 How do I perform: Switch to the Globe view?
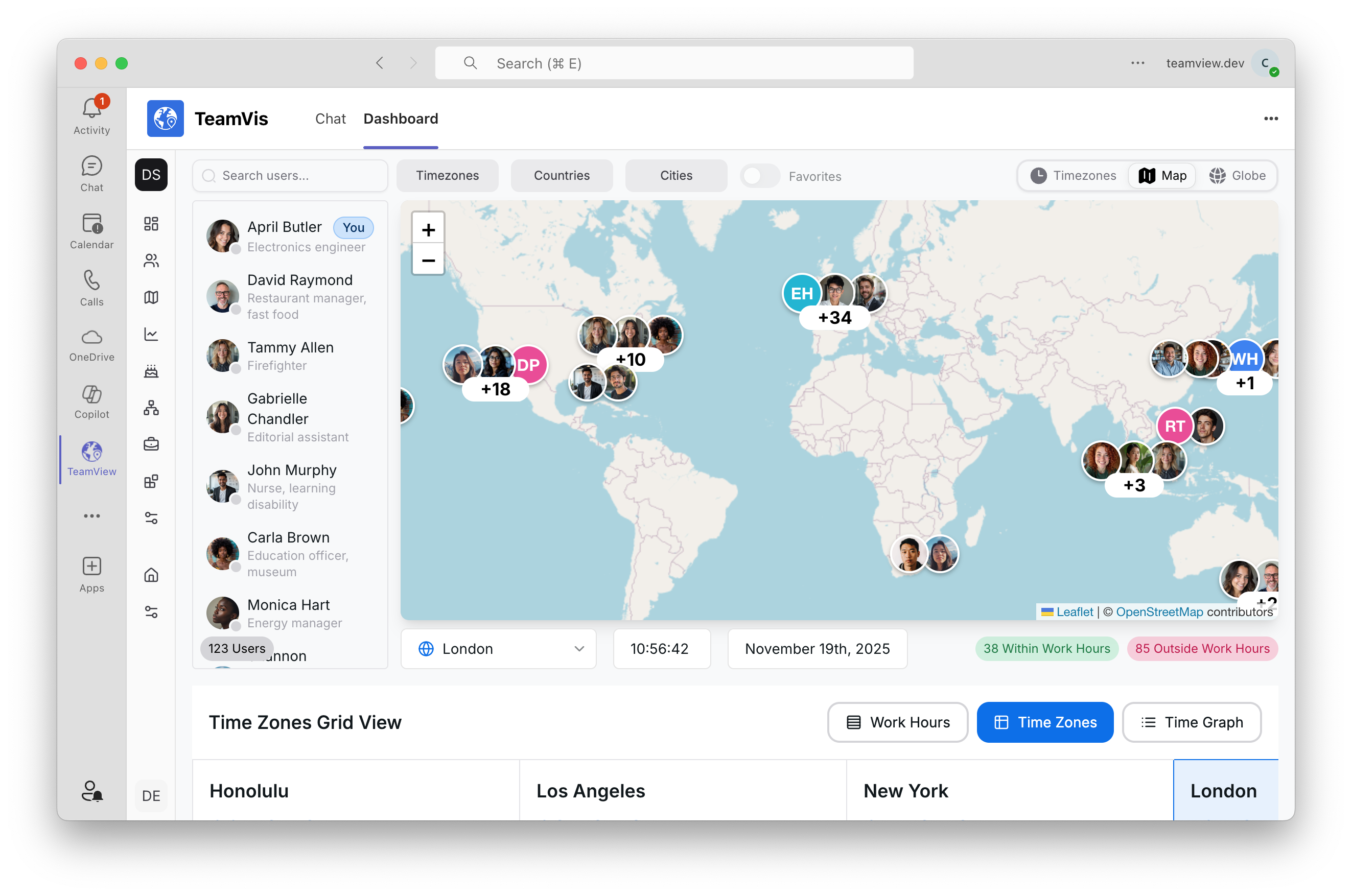tap(1237, 175)
